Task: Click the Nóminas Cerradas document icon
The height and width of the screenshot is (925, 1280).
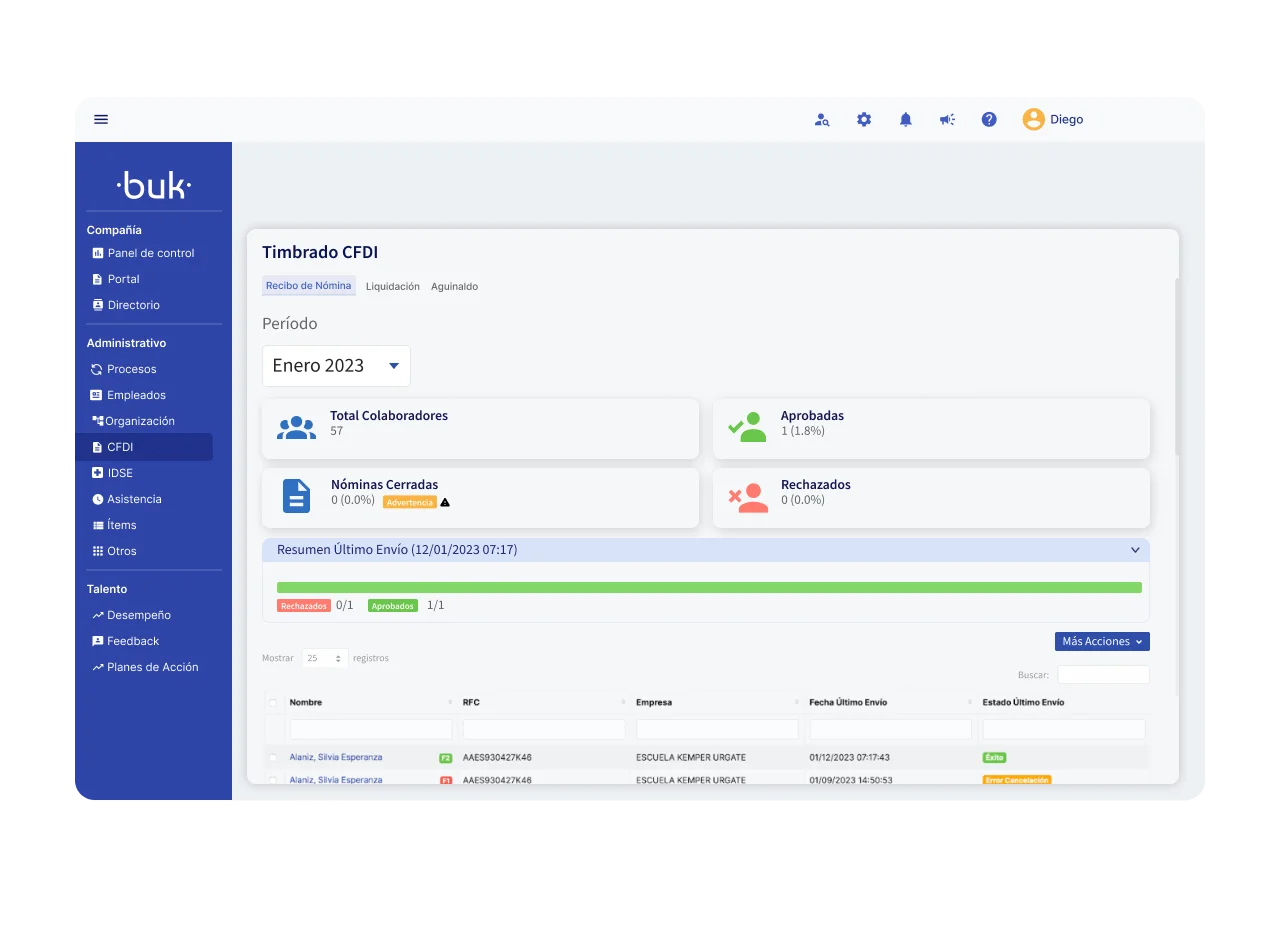Action: [x=297, y=496]
